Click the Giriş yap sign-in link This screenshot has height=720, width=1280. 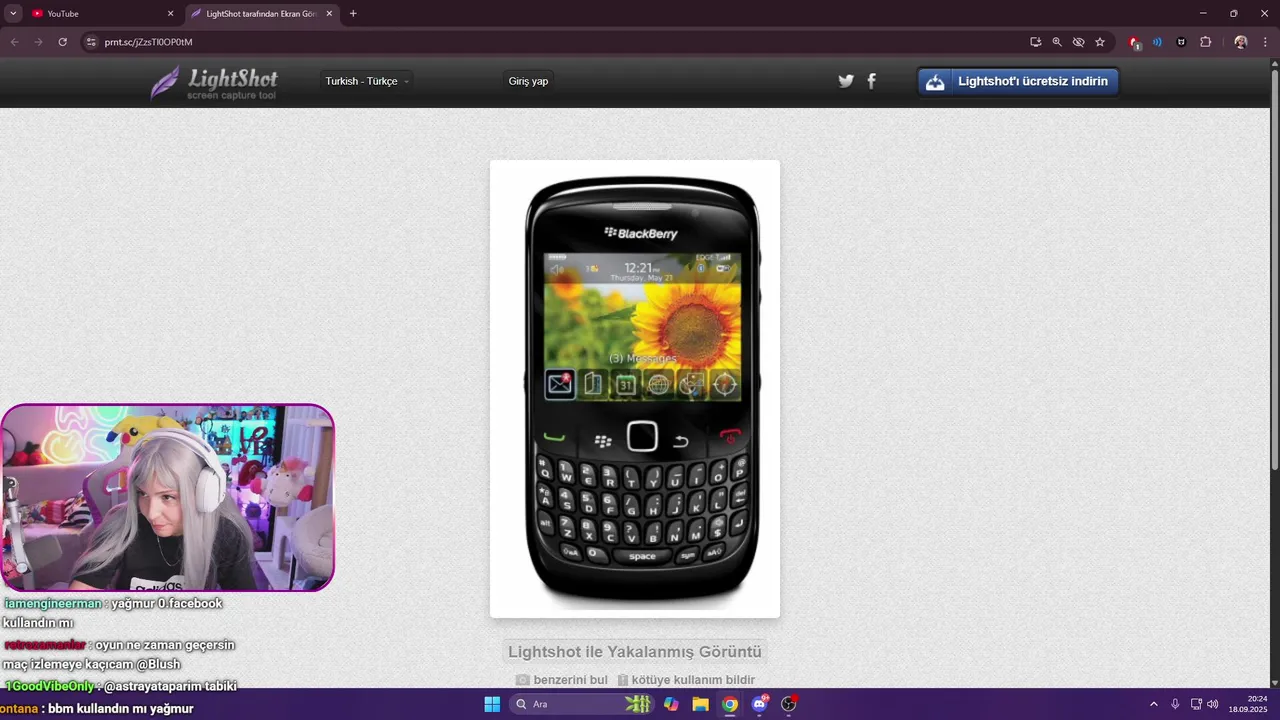click(528, 81)
